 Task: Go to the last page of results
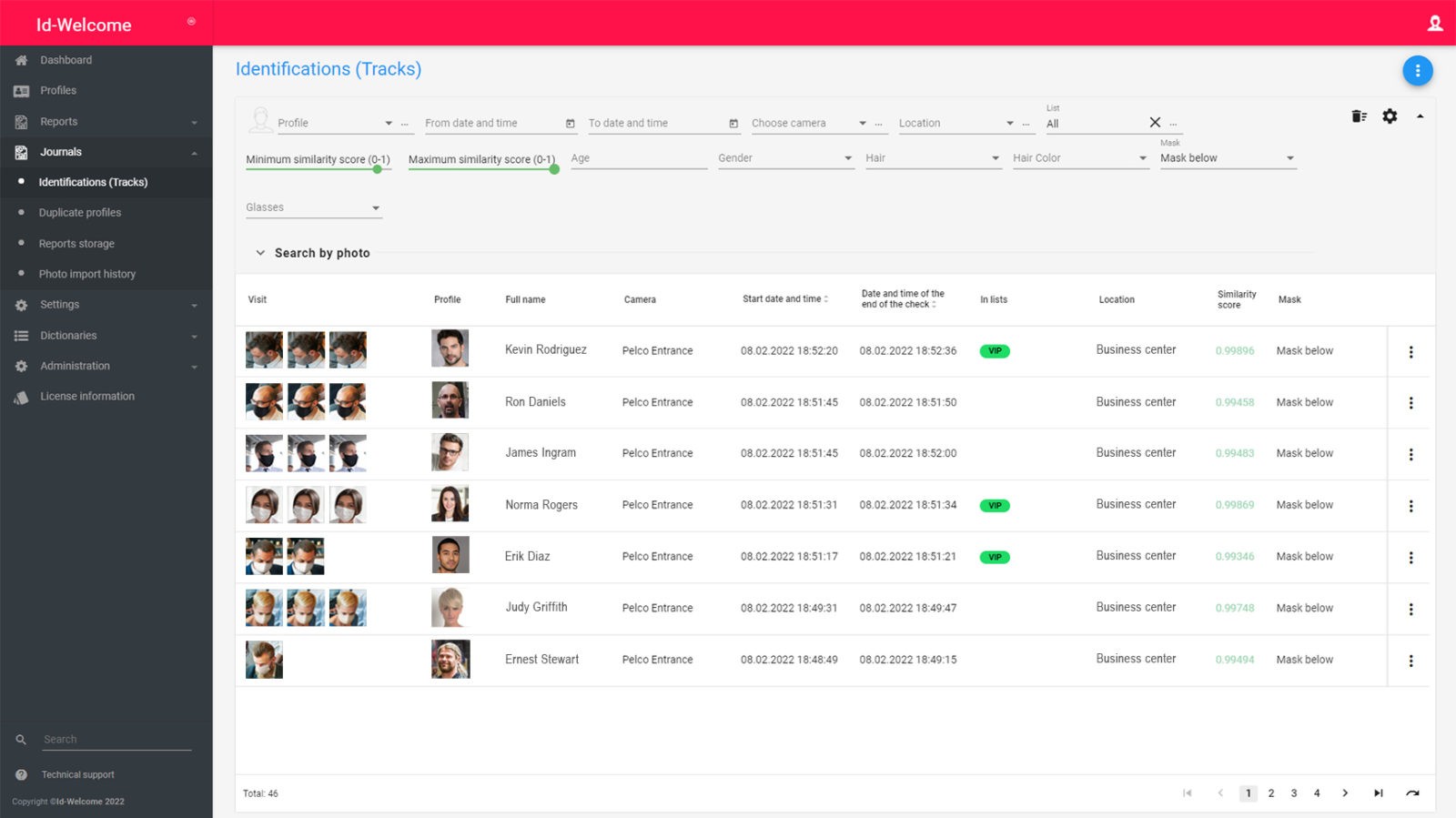tap(1378, 793)
